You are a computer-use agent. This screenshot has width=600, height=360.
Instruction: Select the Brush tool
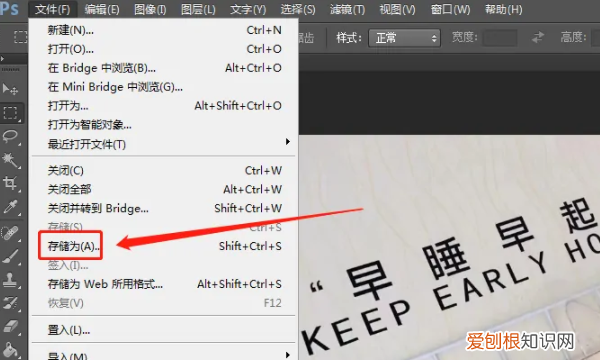(x=10, y=256)
